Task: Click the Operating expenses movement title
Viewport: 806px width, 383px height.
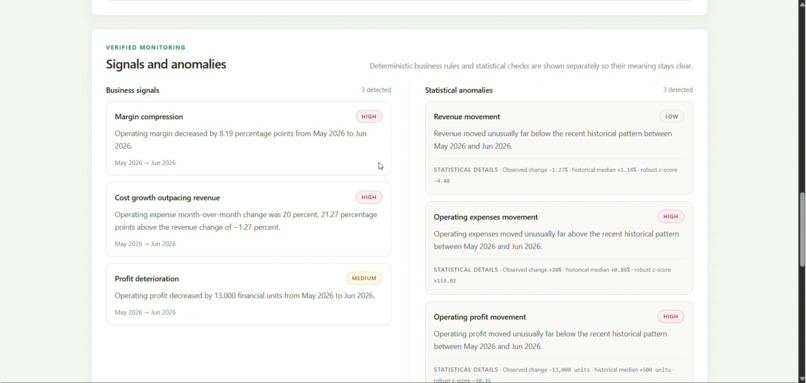Action: point(485,217)
